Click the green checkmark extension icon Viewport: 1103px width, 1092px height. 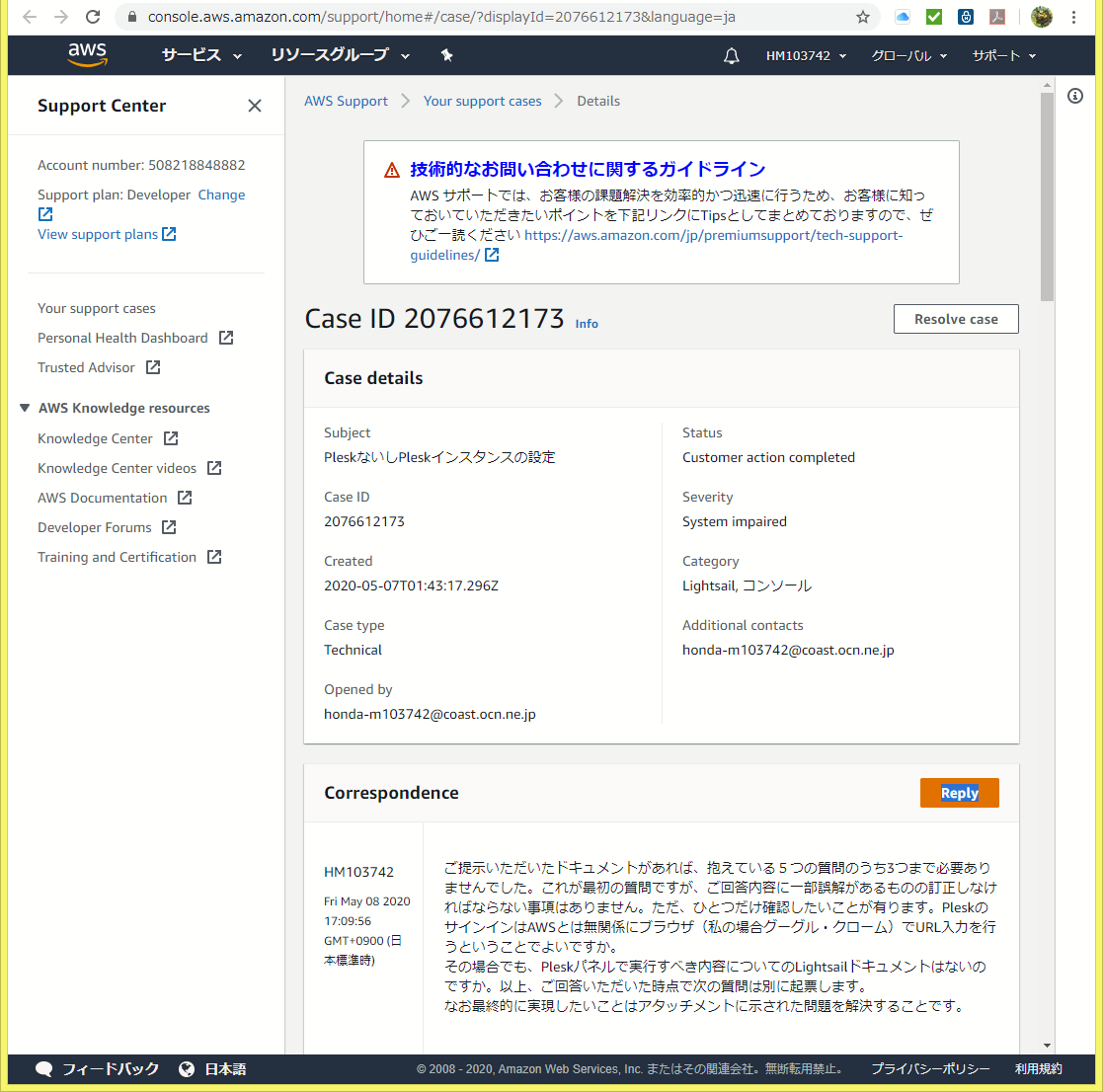click(934, 17)
